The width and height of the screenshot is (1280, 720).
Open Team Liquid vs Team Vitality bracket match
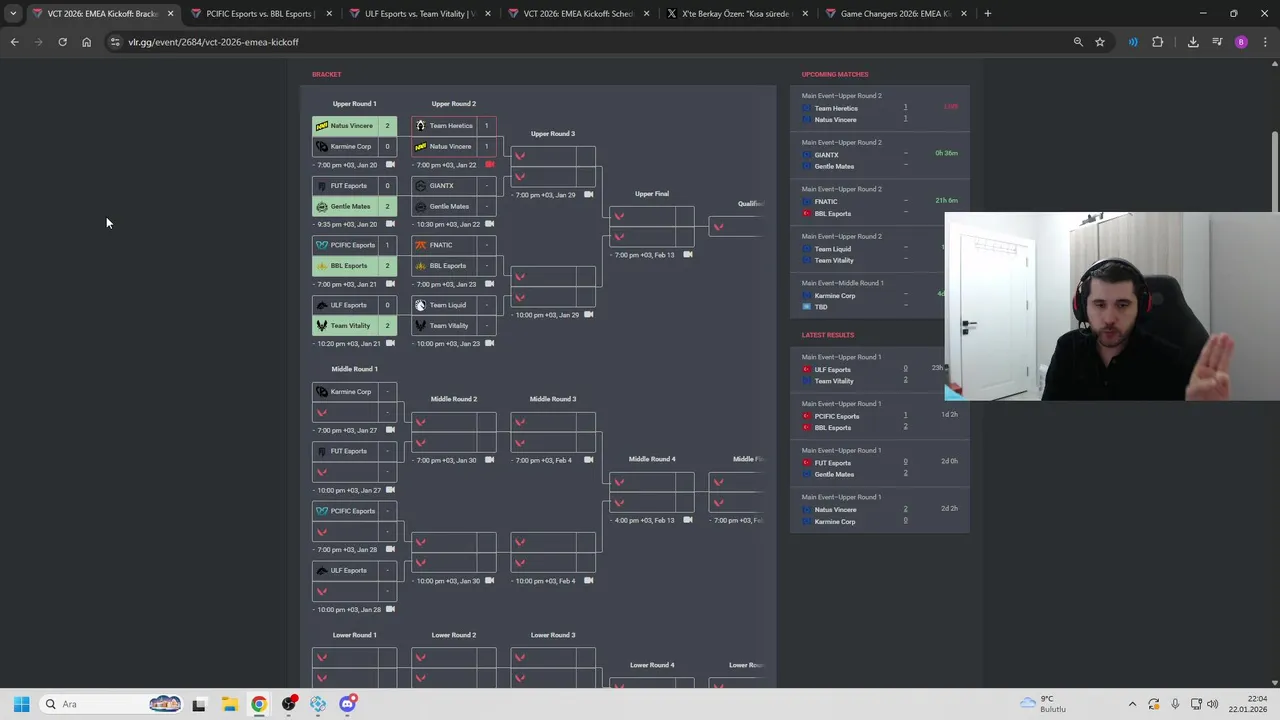(453, 315)
